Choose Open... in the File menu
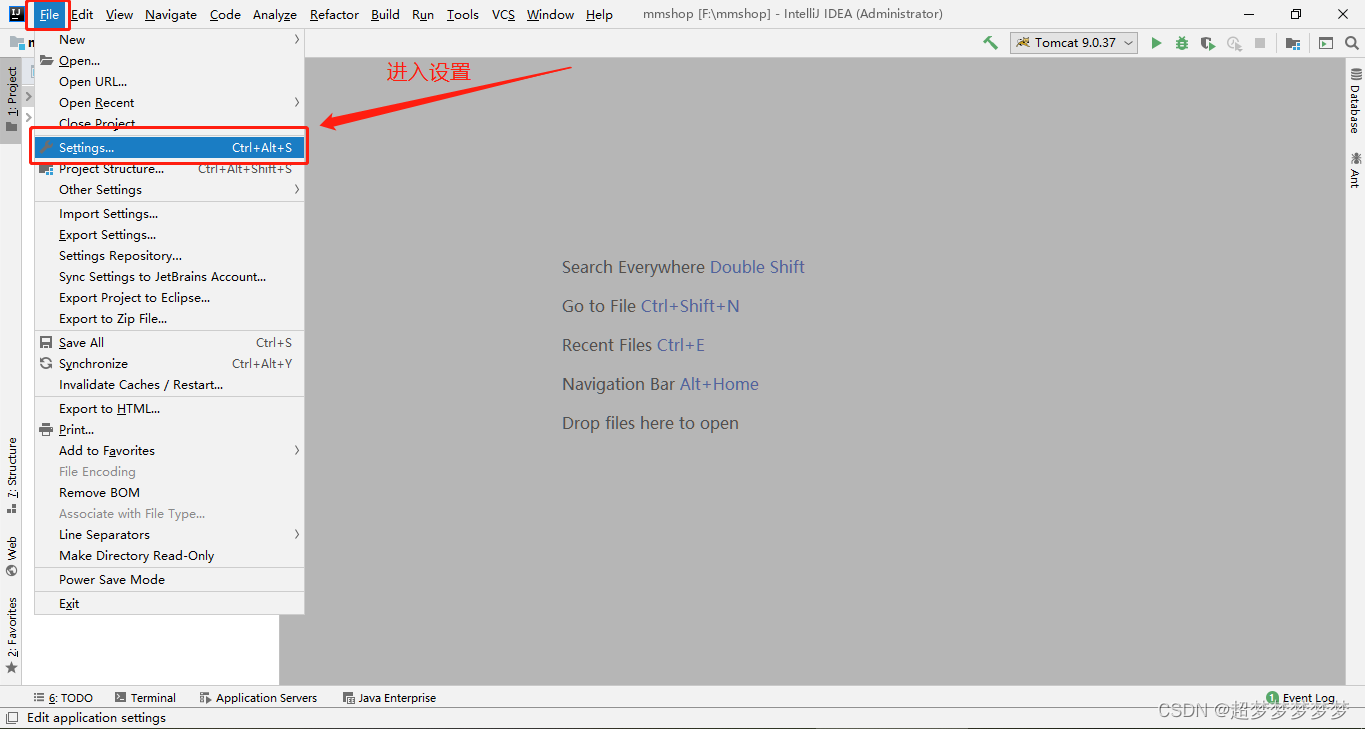 [x=169, y=61]
